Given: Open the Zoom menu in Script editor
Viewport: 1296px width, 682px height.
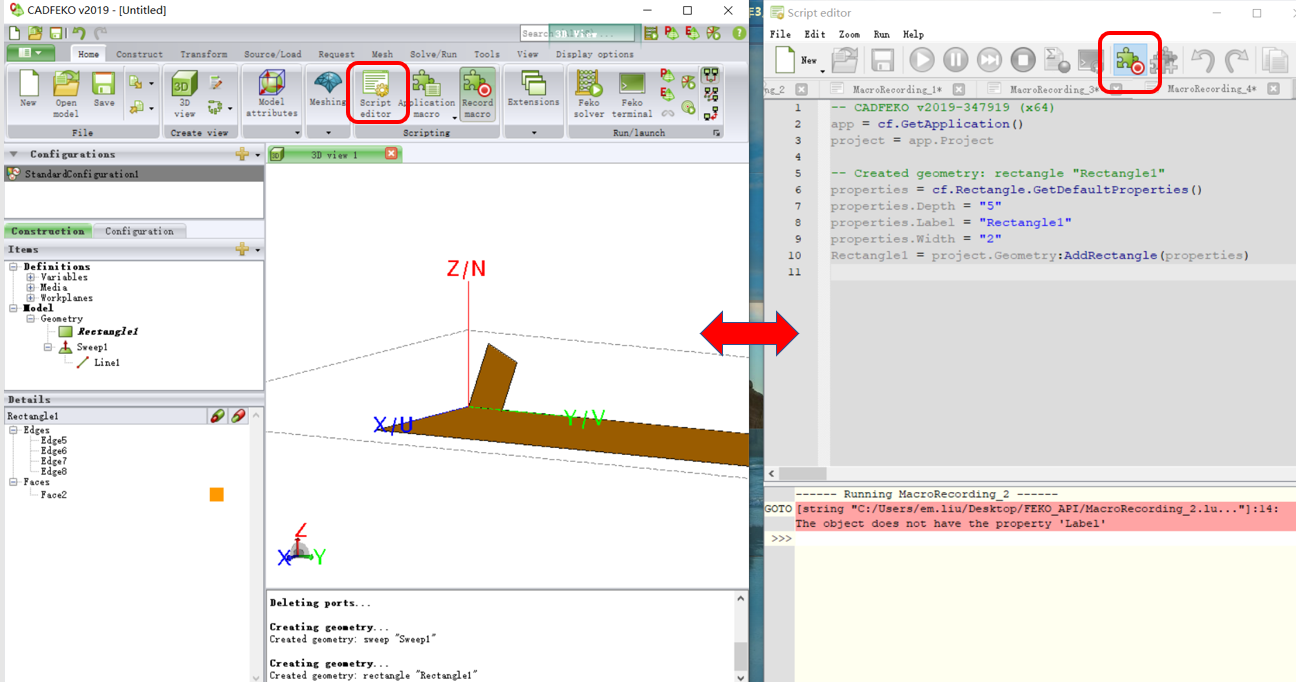Looking at the screenshot, I should [x=848, y=34].
